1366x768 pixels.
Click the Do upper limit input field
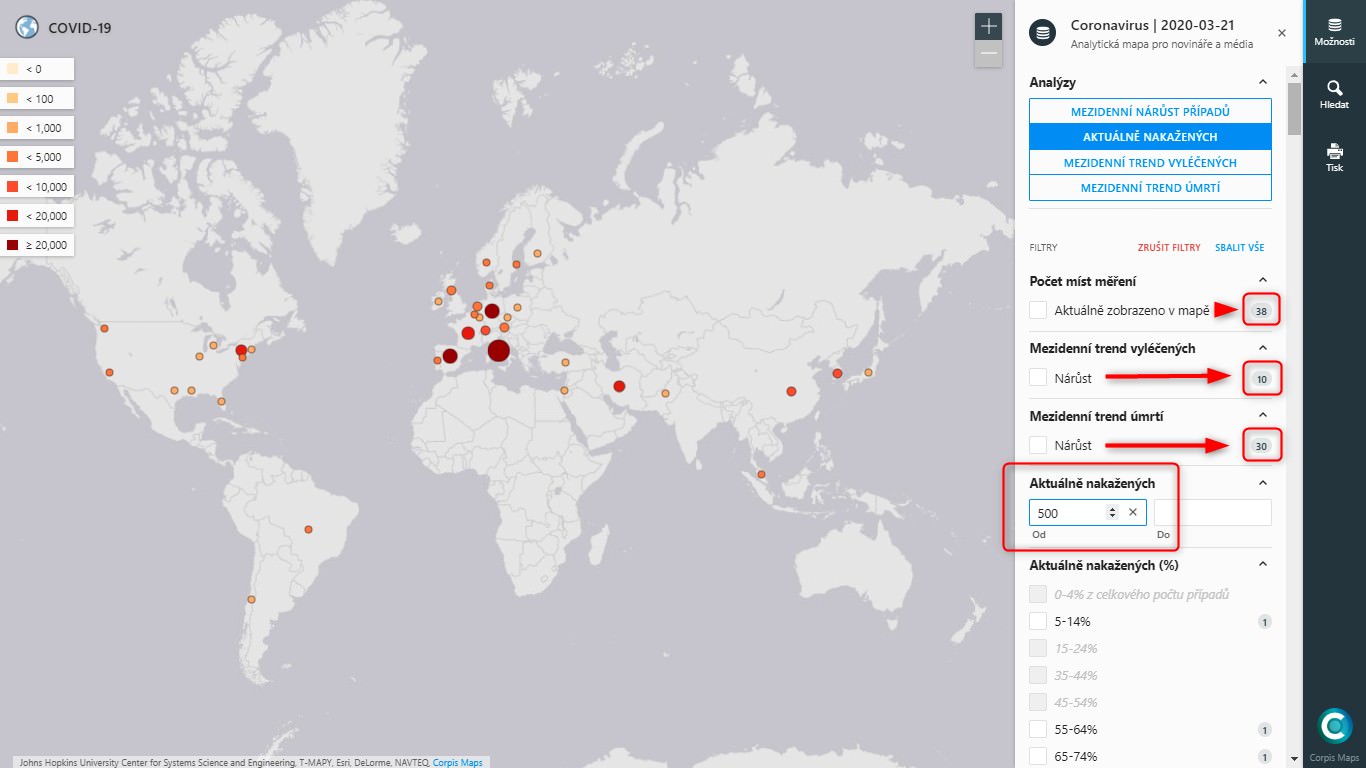pos(1212,512)
